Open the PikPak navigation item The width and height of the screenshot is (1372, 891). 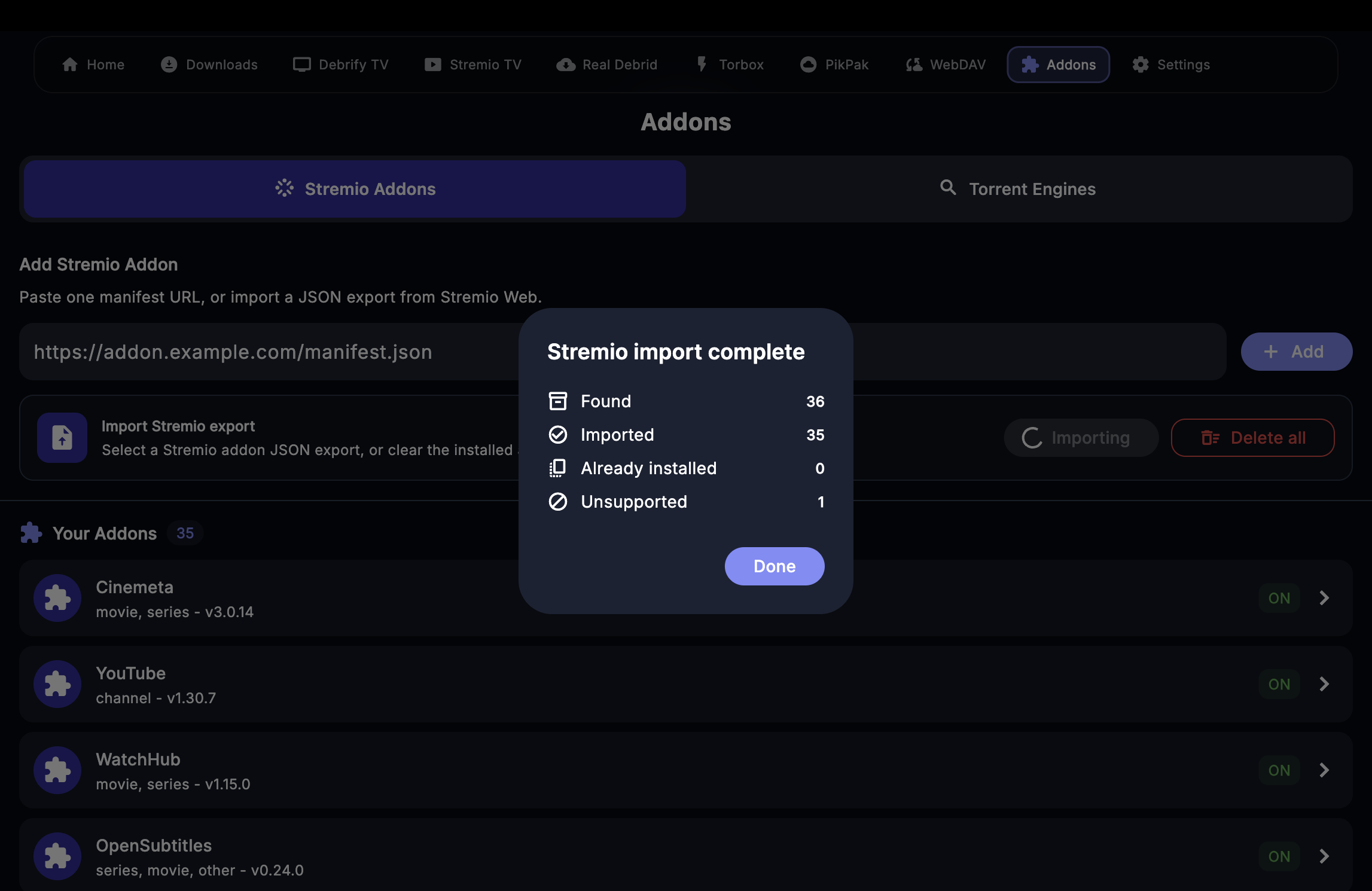[834, 65]
